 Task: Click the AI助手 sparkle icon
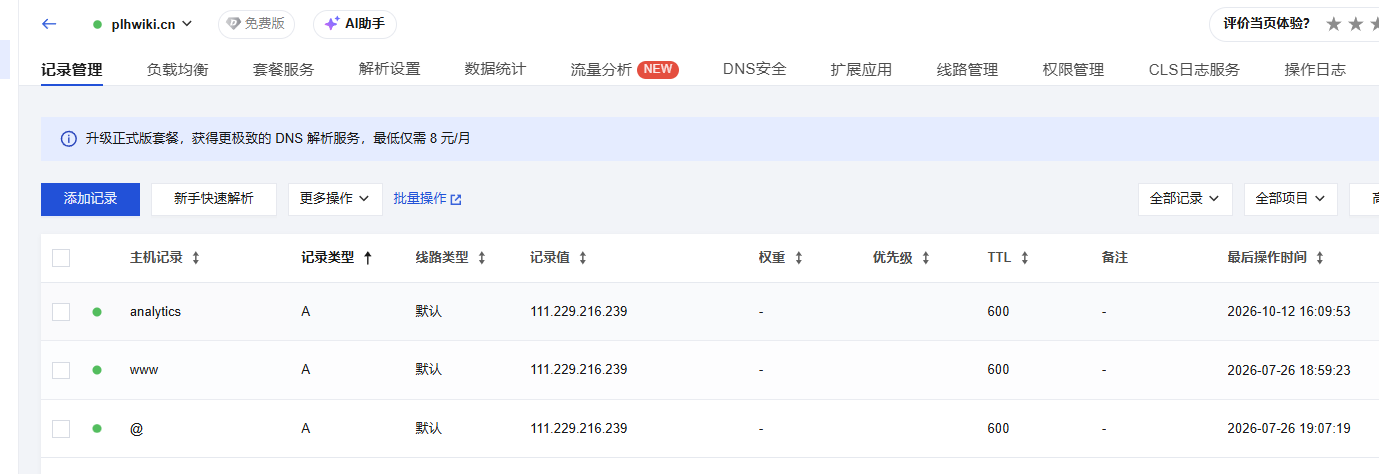(x=332, y=23)
